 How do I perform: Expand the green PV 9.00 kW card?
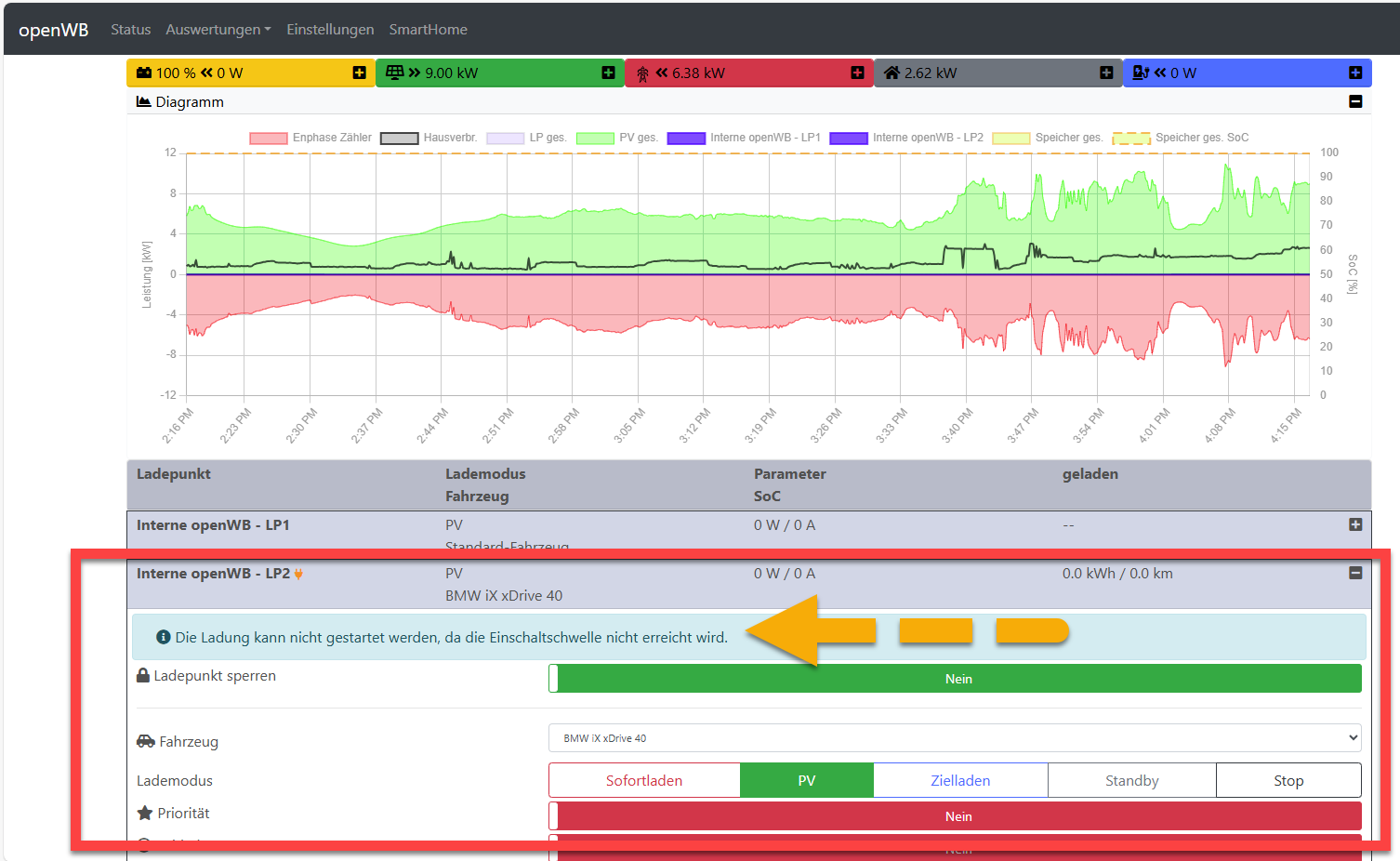click(608, 73)
